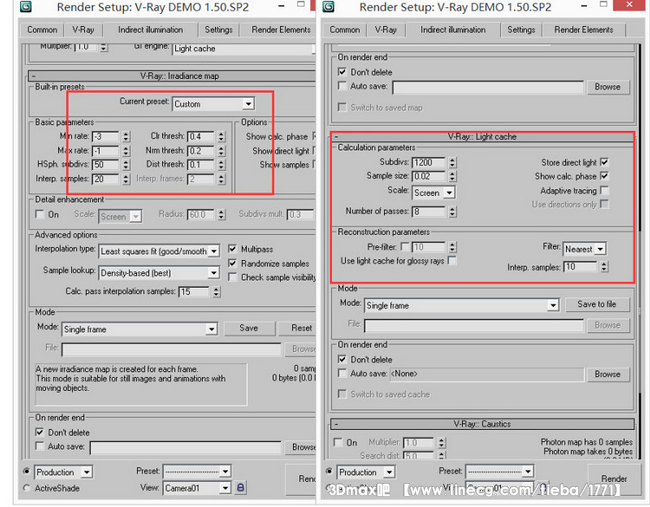650x507 pixels.
Task: Click the Dist thresh value field
Action: (x=201, y=165)
